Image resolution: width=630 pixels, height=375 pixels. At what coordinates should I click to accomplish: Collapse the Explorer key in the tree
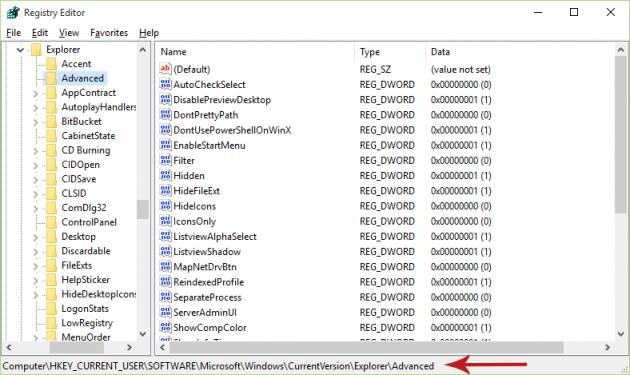[x=20, y=50]
